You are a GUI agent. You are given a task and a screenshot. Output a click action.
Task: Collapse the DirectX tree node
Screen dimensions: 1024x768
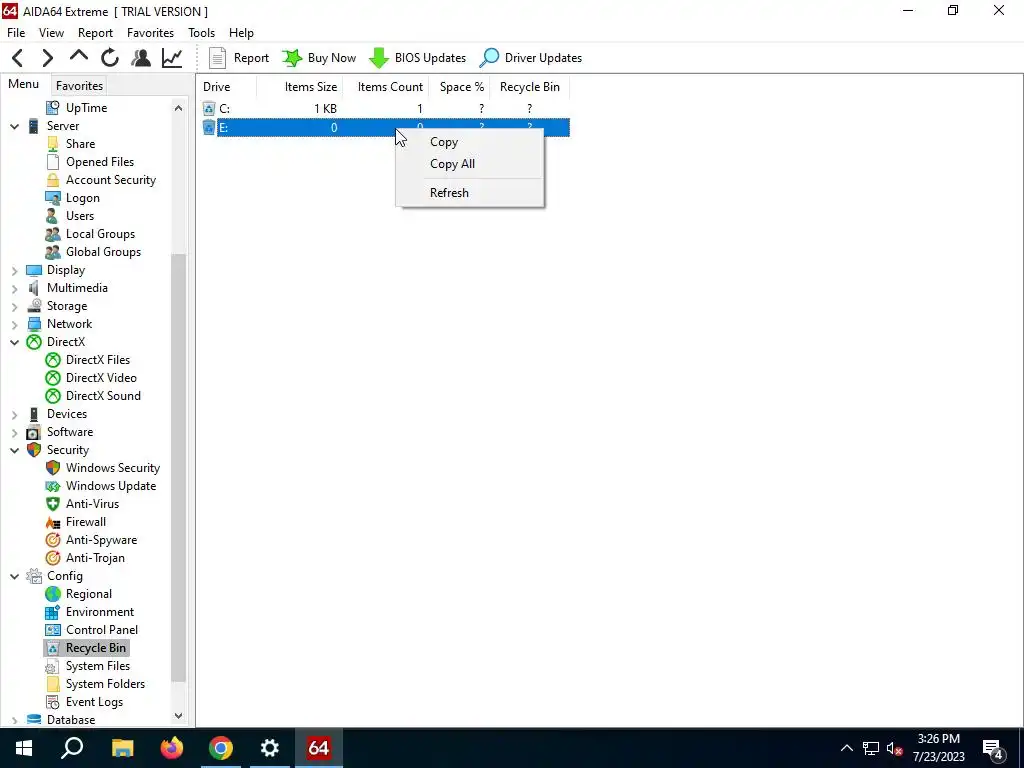coord(14,342)
